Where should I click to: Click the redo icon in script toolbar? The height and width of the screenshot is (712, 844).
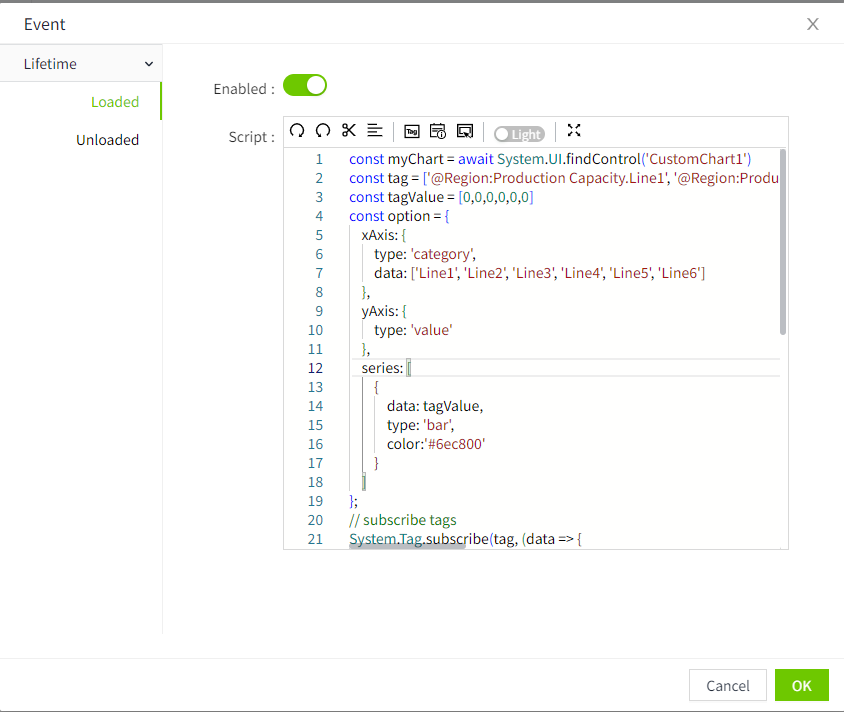(x=323, y=131)
